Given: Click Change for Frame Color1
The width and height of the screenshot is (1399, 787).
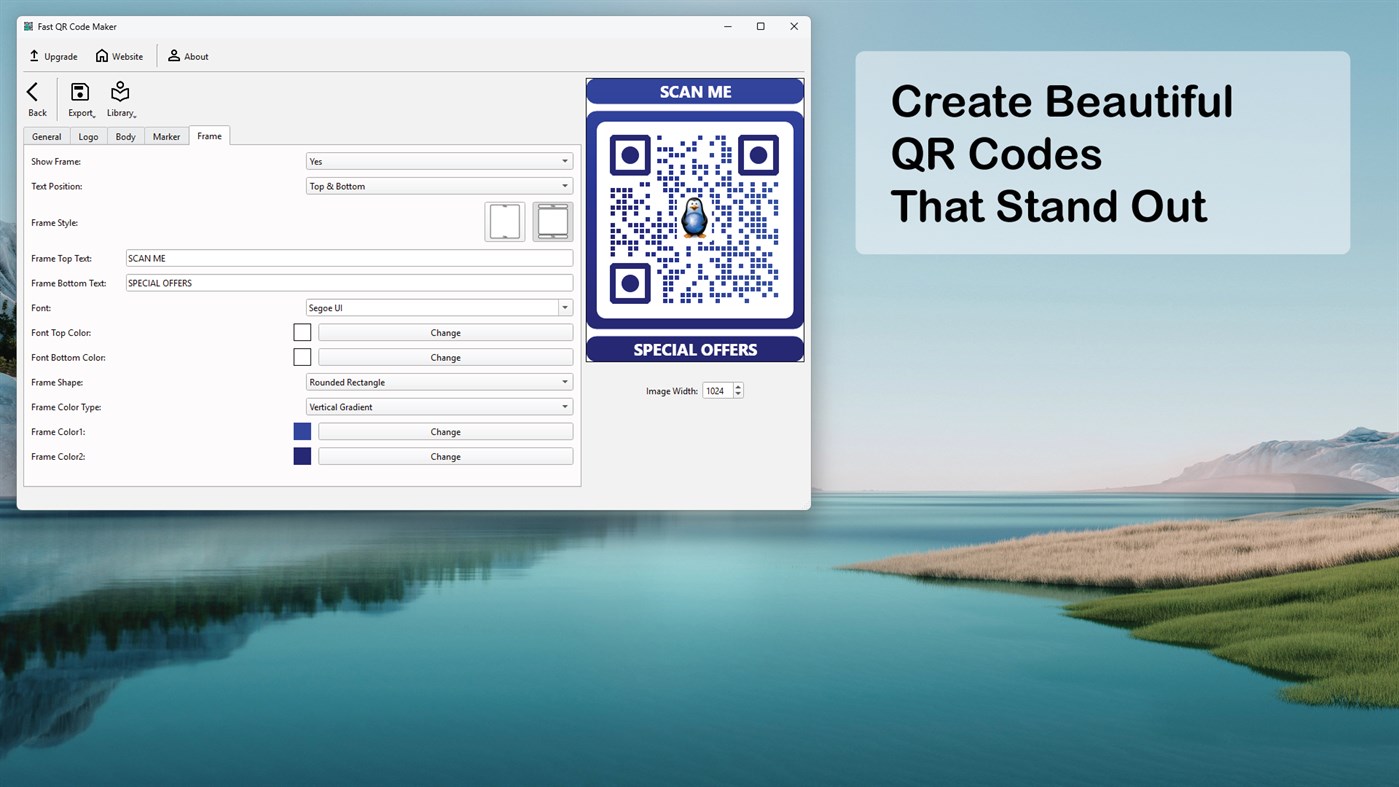Looking at the screenshot, I should pyautogui.click(x=445, y=431).
